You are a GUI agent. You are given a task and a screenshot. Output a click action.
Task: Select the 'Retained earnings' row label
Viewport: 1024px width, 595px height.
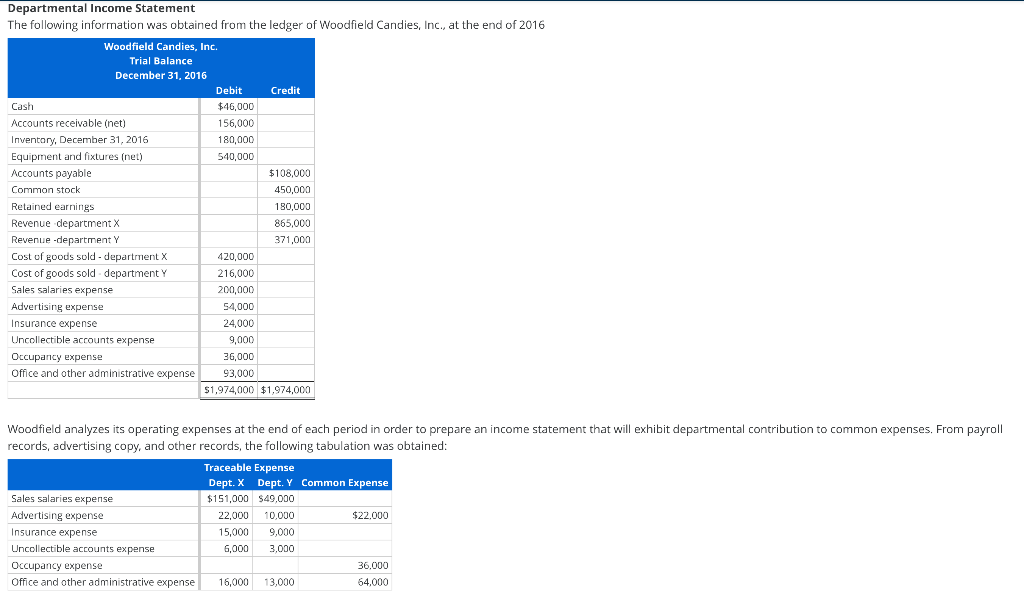point(52,206)
